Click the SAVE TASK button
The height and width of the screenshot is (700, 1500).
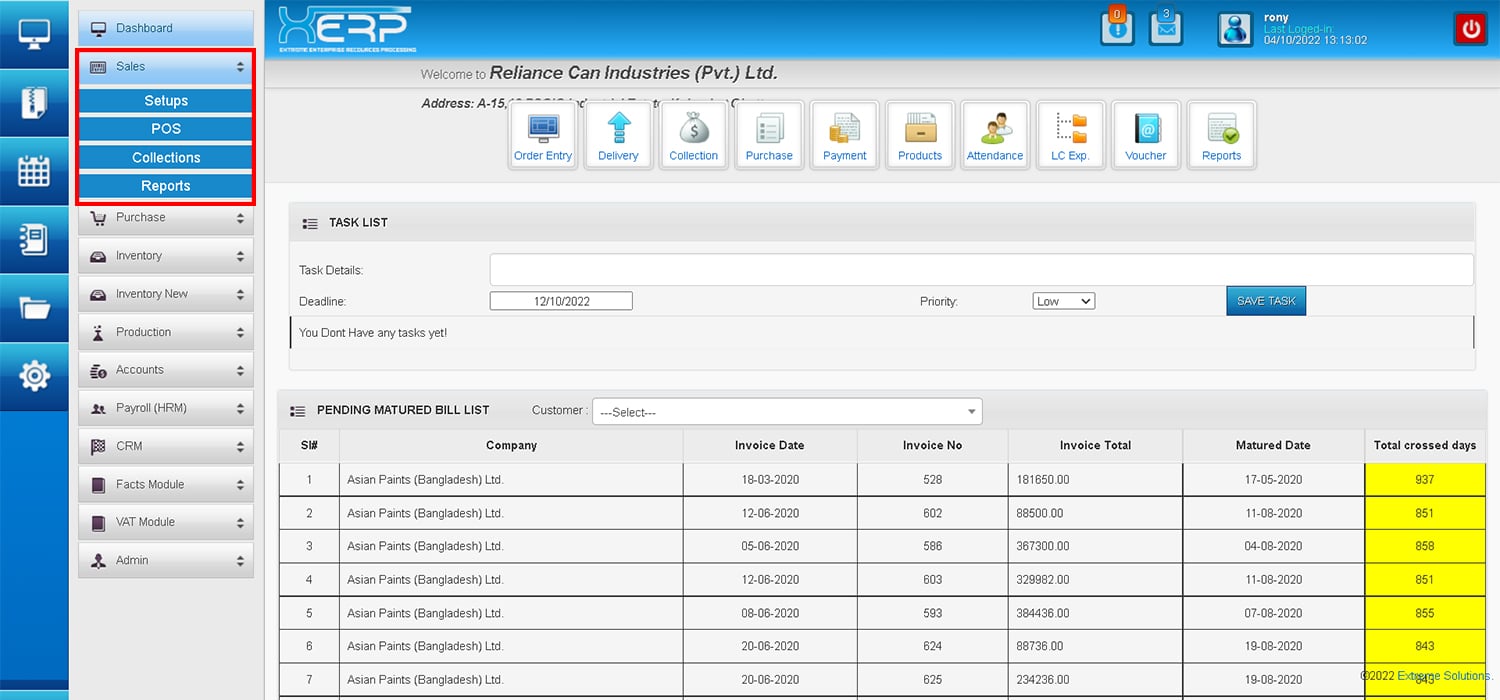[1266, 301]
